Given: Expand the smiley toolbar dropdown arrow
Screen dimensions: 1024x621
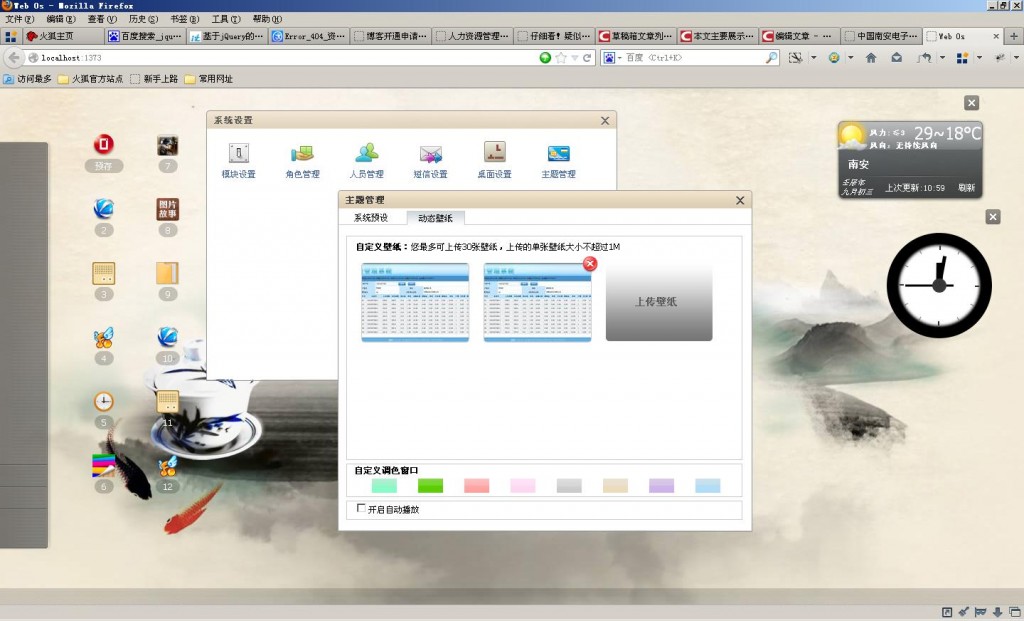Looking at the screenshot, I should (850, 57).
